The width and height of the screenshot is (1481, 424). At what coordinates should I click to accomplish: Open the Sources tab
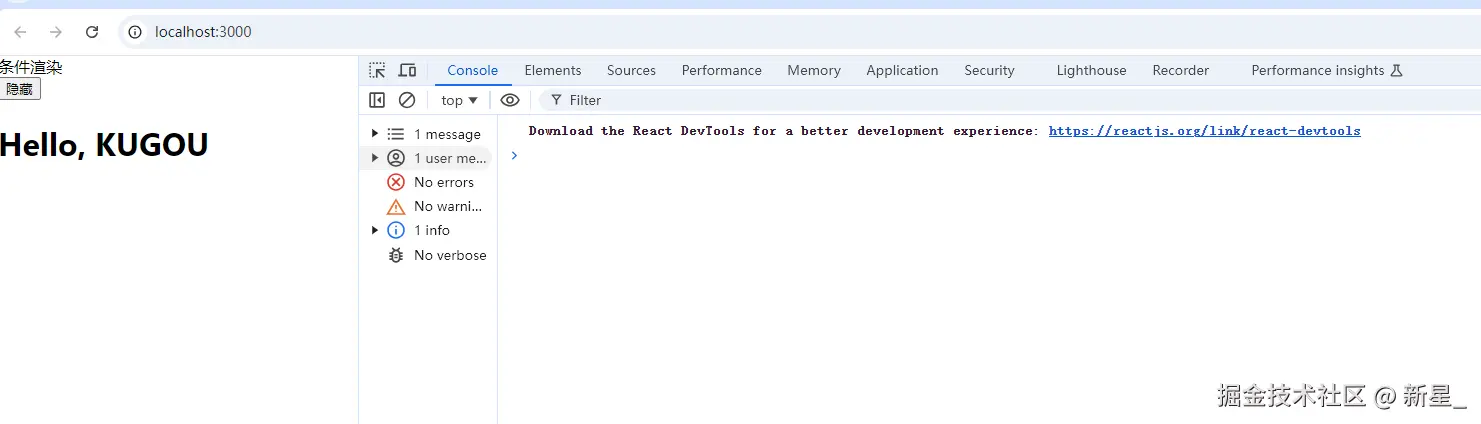(x=631, y=70)
